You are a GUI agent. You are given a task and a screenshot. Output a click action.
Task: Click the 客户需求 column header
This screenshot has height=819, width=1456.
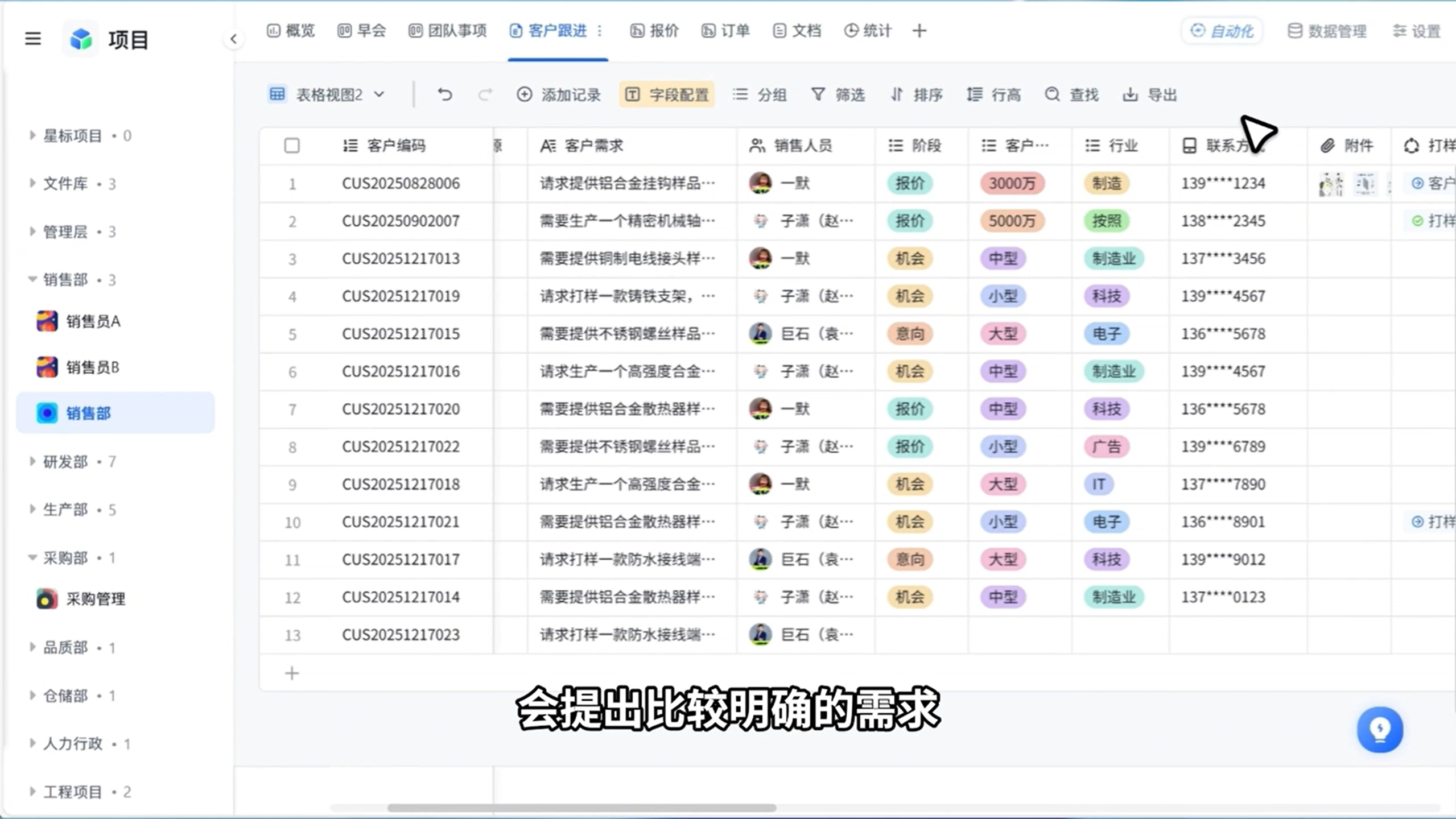click(632, 146)
